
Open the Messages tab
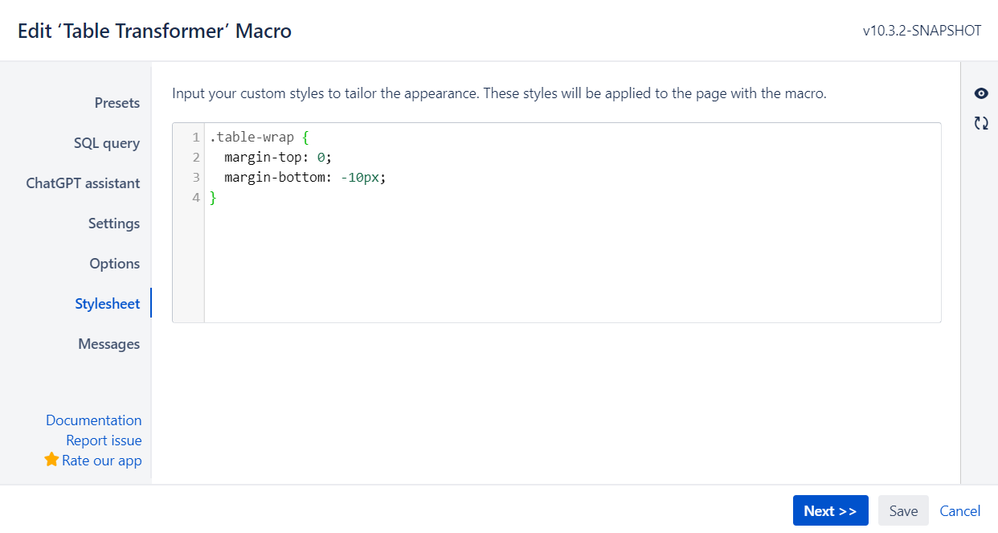(x=109, y=344)
